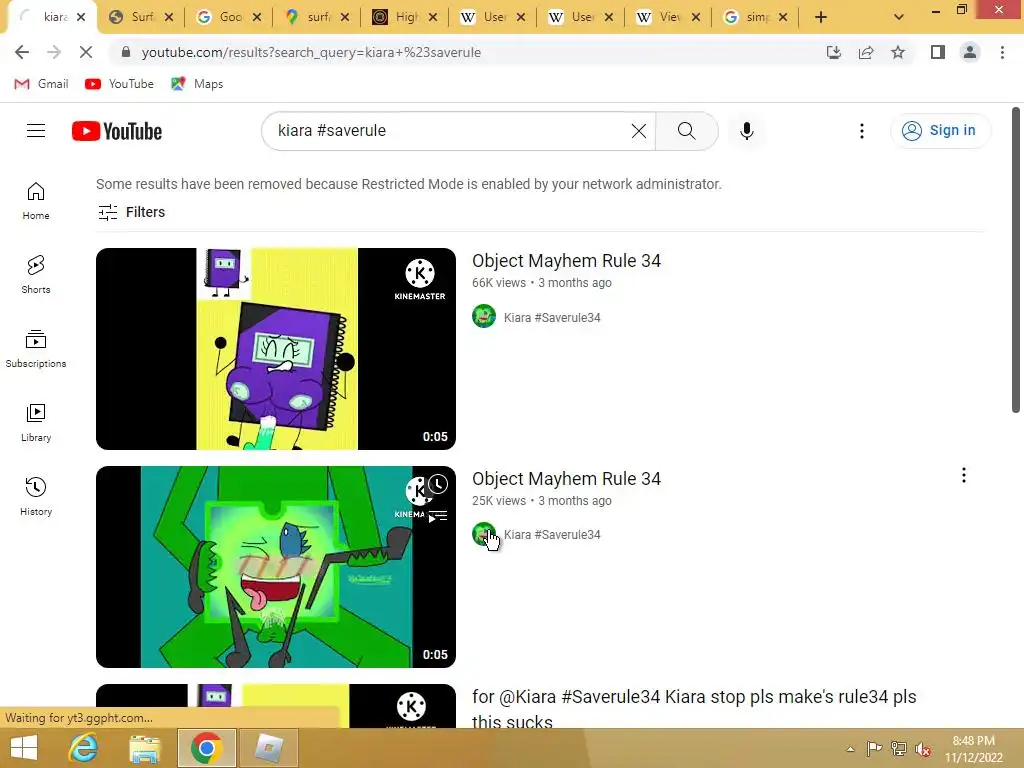Add second video to queue
The image size is (1024, 768).
tap(438, 517)
